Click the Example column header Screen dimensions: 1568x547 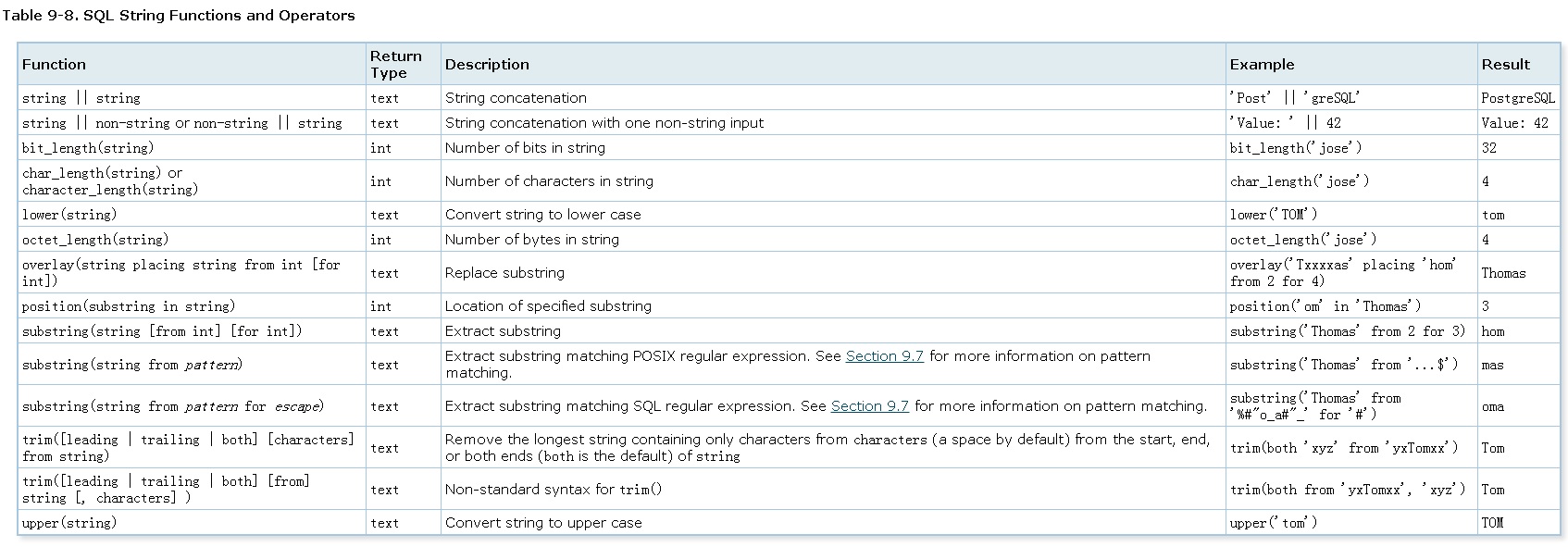point(1262,65)
